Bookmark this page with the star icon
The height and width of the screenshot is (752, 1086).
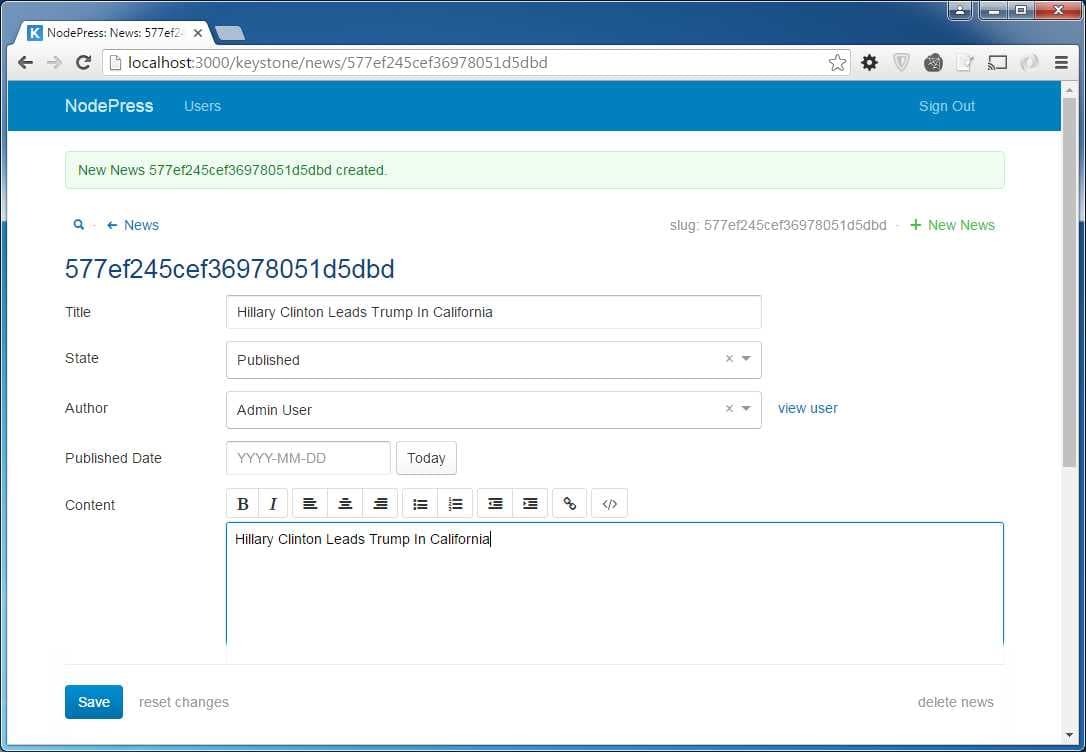click(837, 63)
